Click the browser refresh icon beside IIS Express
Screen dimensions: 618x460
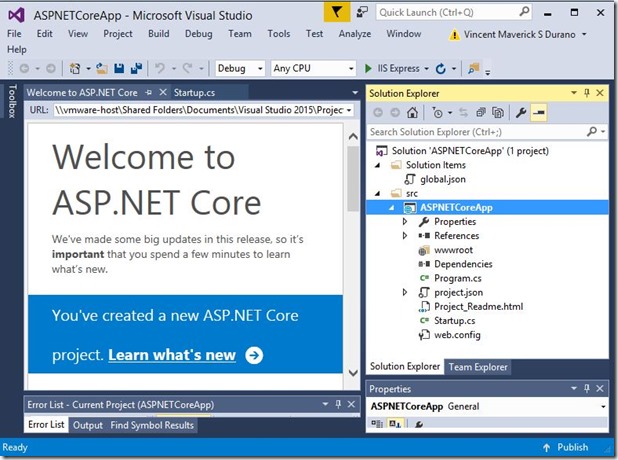pos(440,69)
